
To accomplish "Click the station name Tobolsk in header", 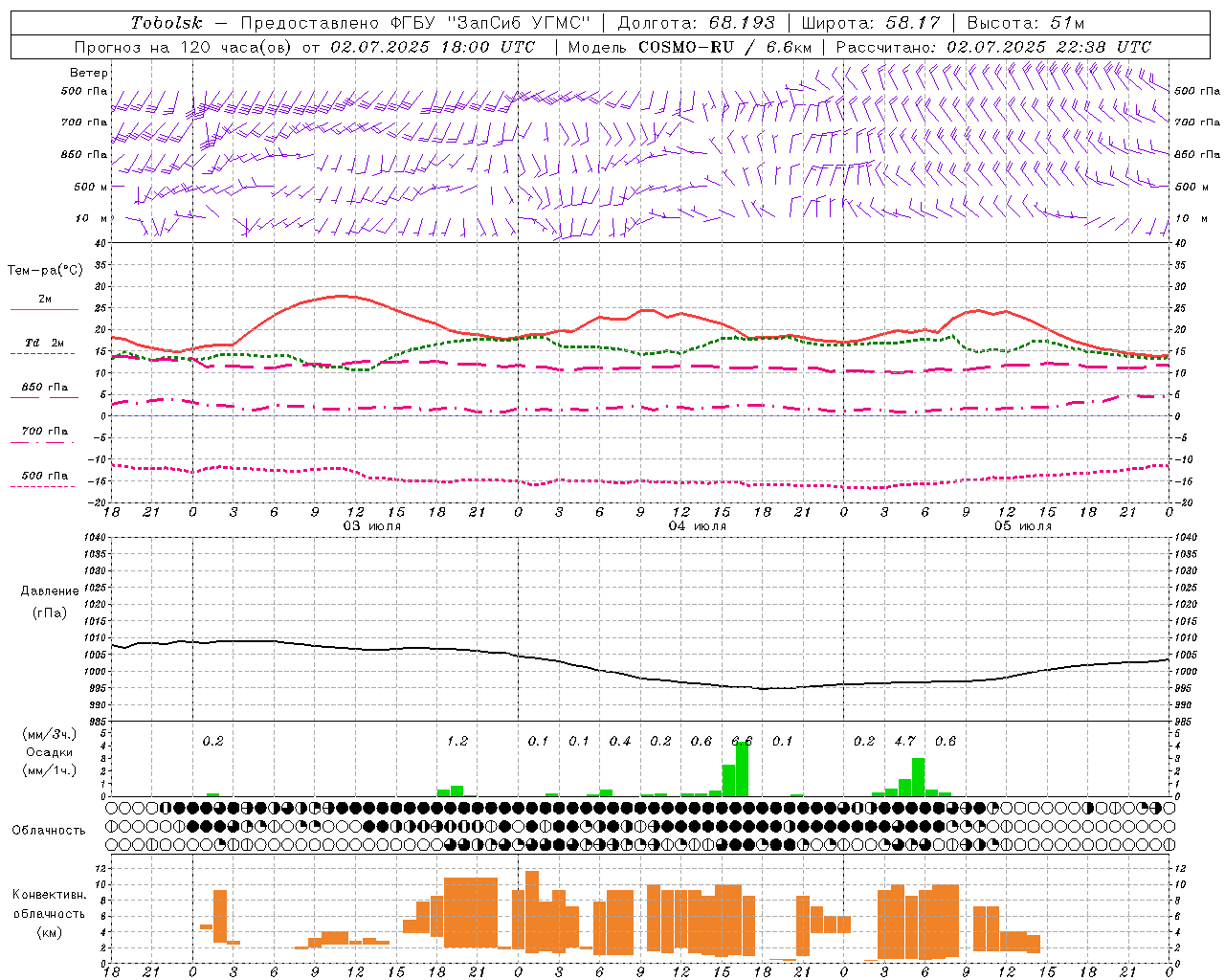I will 167,23.
